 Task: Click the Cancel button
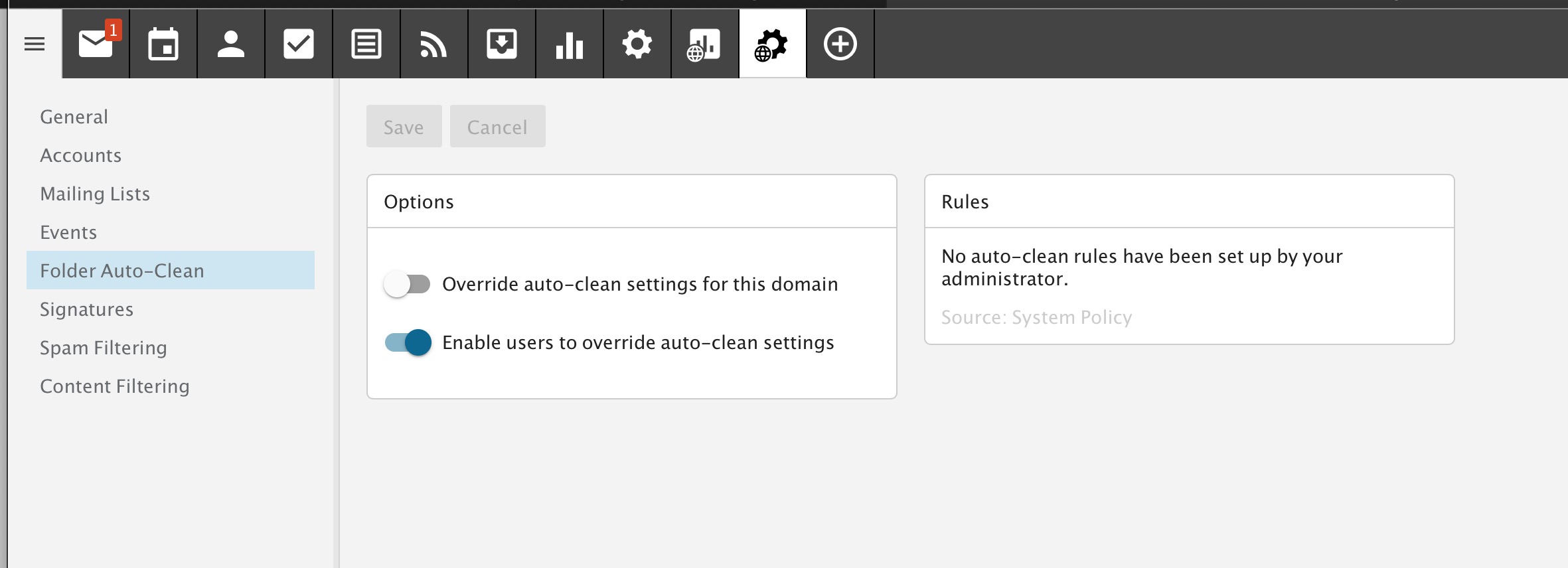(x=497, y=127)
